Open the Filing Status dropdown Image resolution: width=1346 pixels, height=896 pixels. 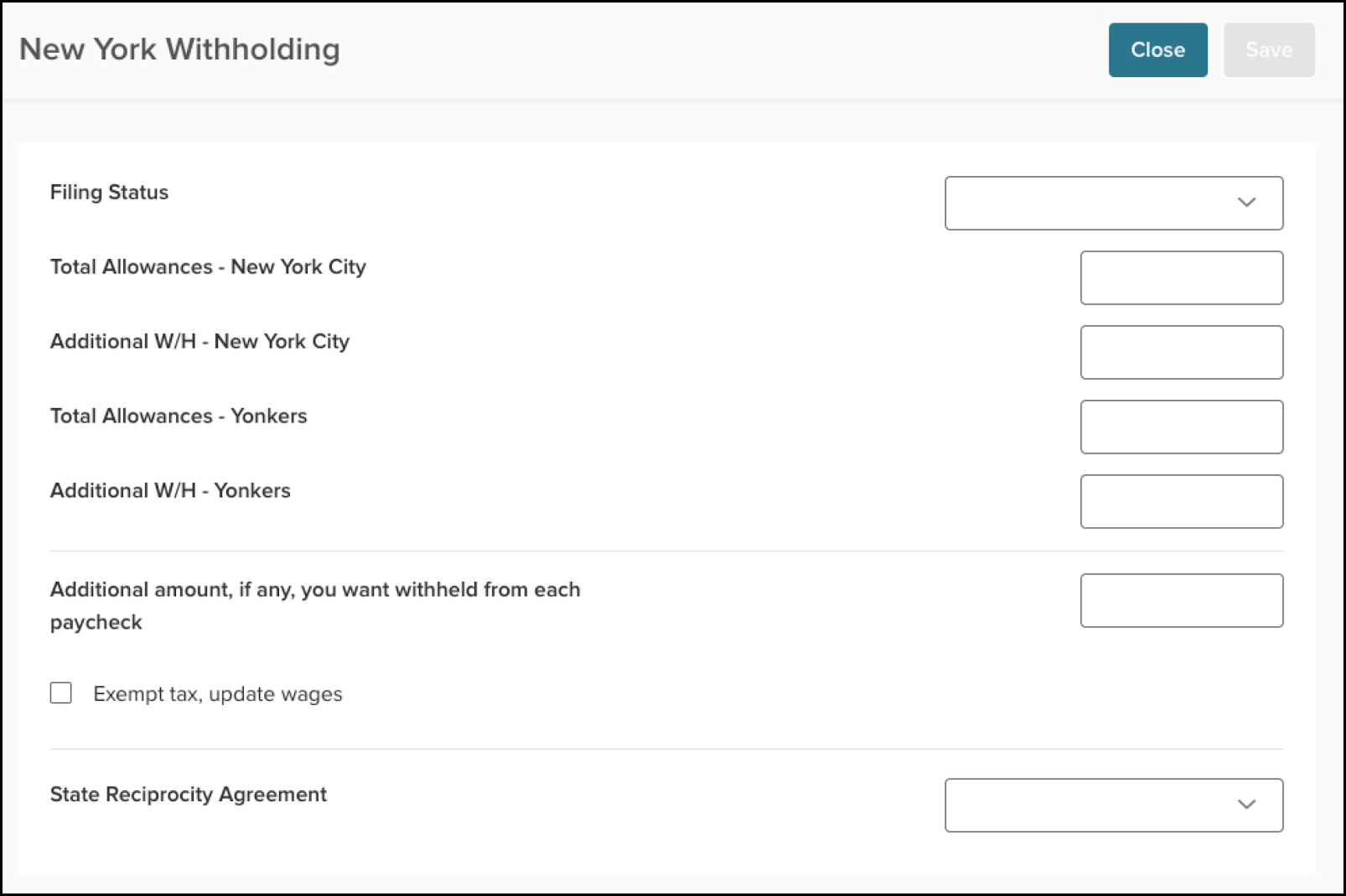(x=1114, y=203)
